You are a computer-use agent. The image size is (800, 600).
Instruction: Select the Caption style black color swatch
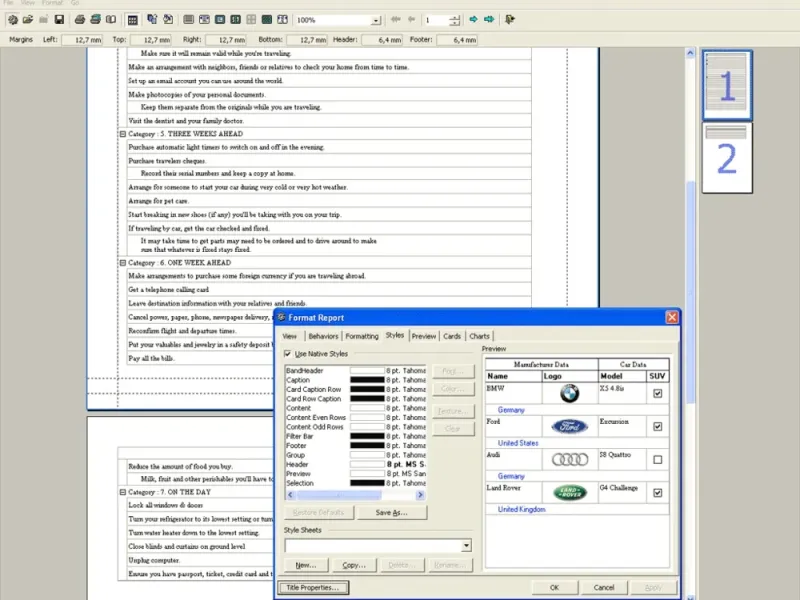point(367,380)
